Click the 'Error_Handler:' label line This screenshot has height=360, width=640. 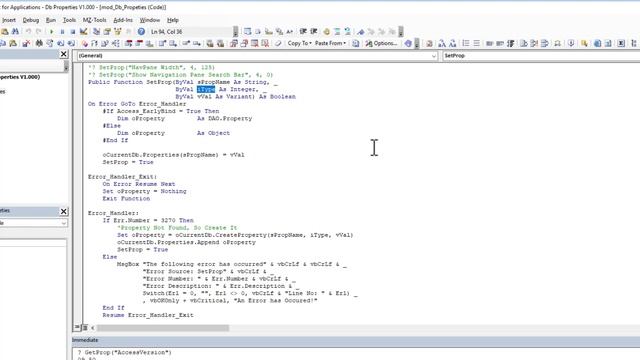pyautogui.click(x=113, y=213)
